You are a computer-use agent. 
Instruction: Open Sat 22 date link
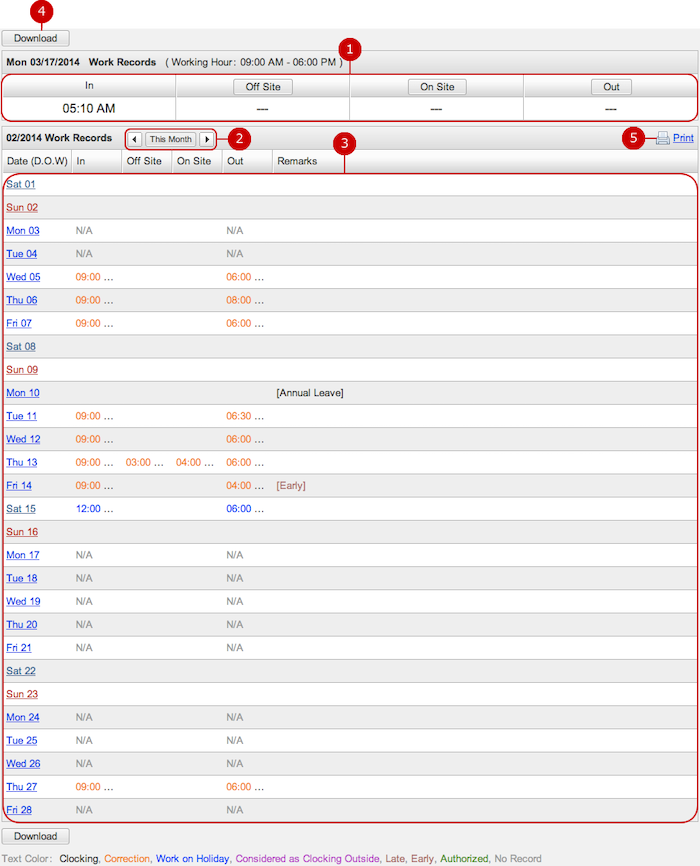point(20,672)
